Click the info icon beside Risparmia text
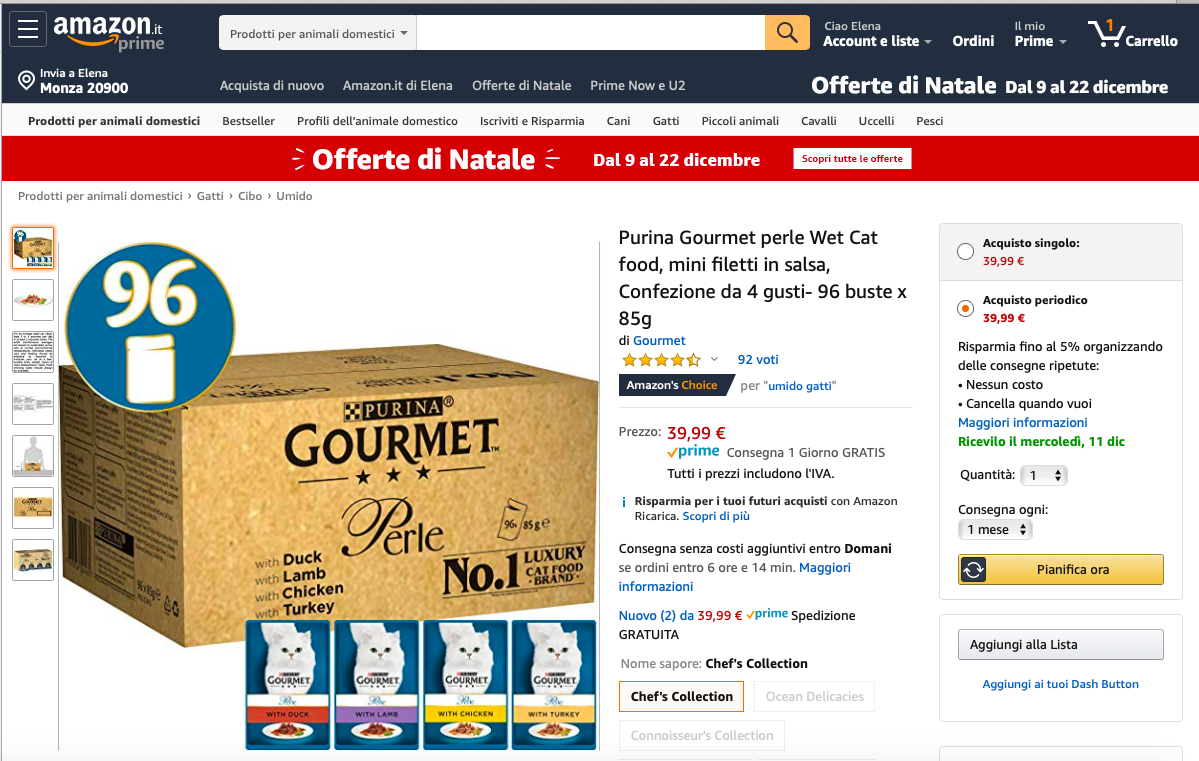 624,502
